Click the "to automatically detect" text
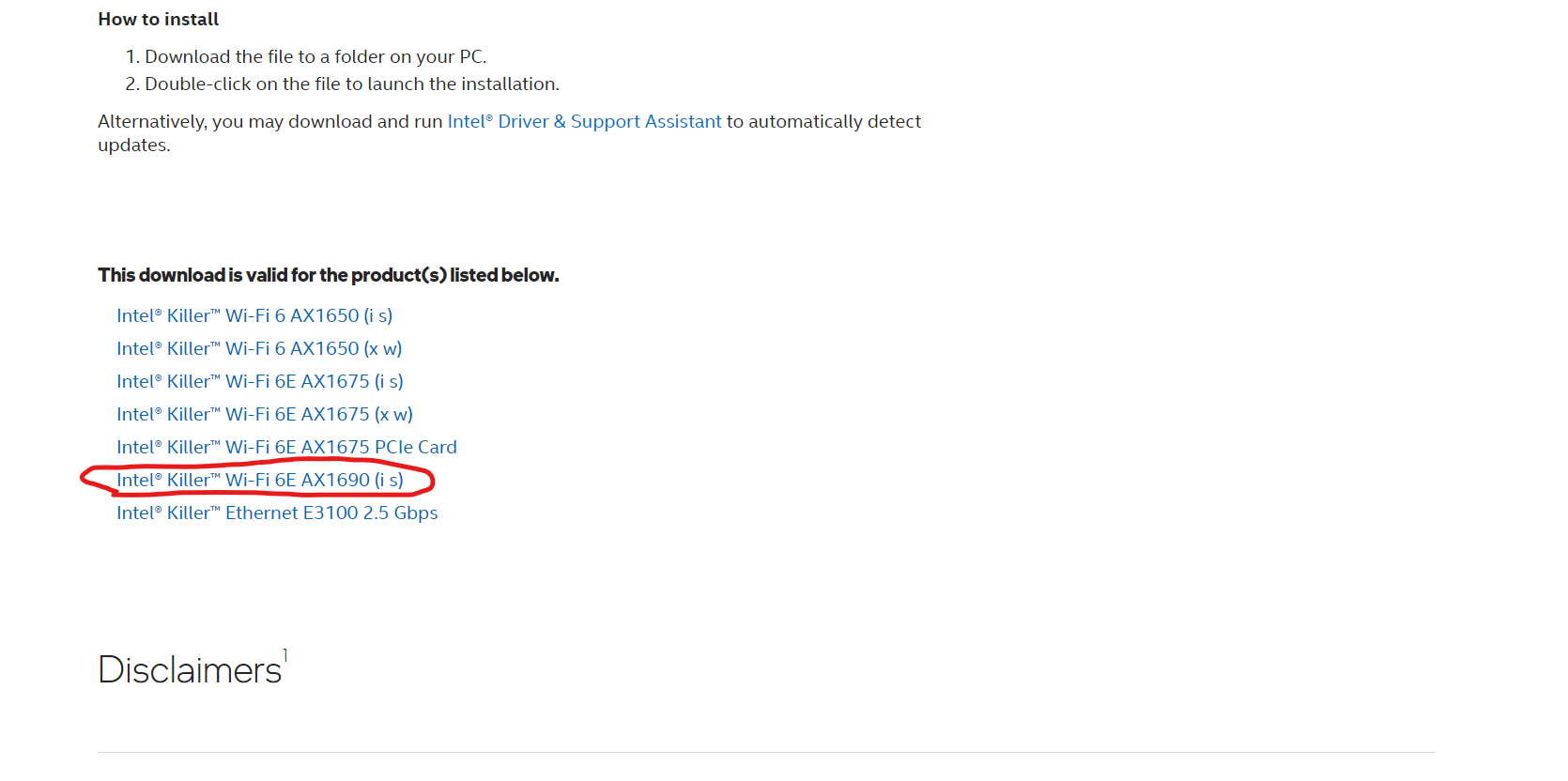The width and height of the screenshot is (1568, 781). coord(823,122)
